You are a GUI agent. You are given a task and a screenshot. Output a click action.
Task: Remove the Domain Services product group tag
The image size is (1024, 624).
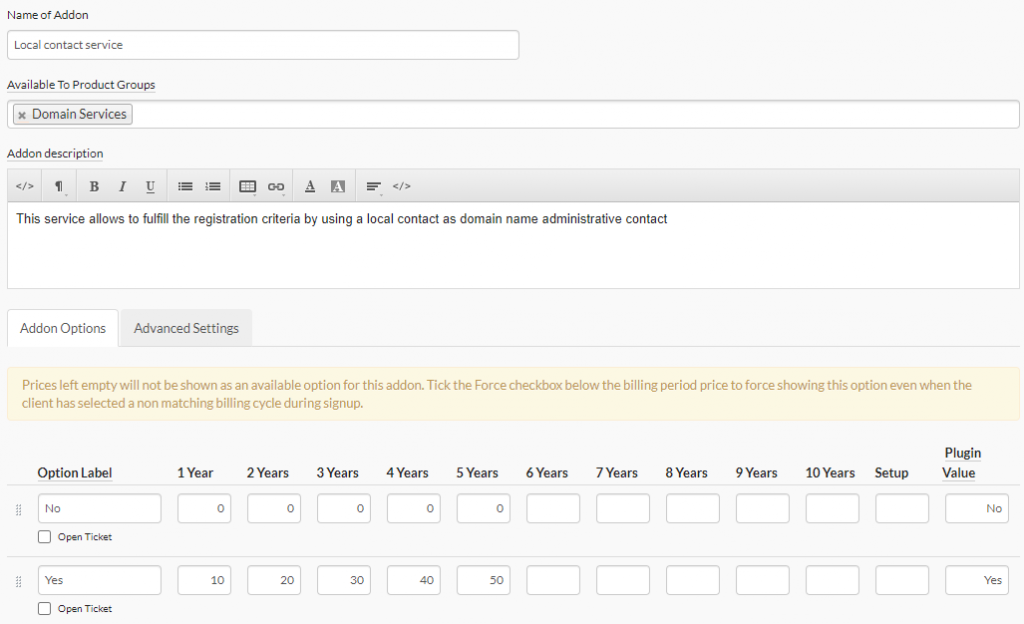point(22,113)
